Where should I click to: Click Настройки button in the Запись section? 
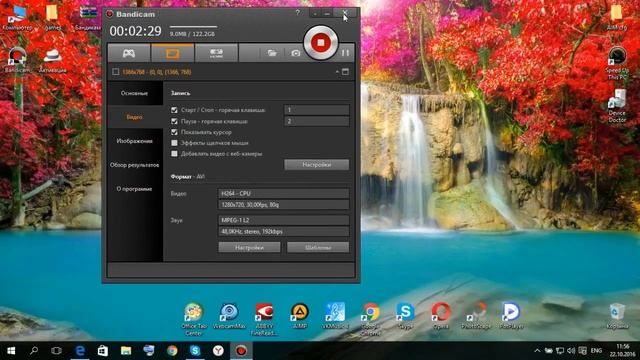pyautogui.click(x=317, y=164)
